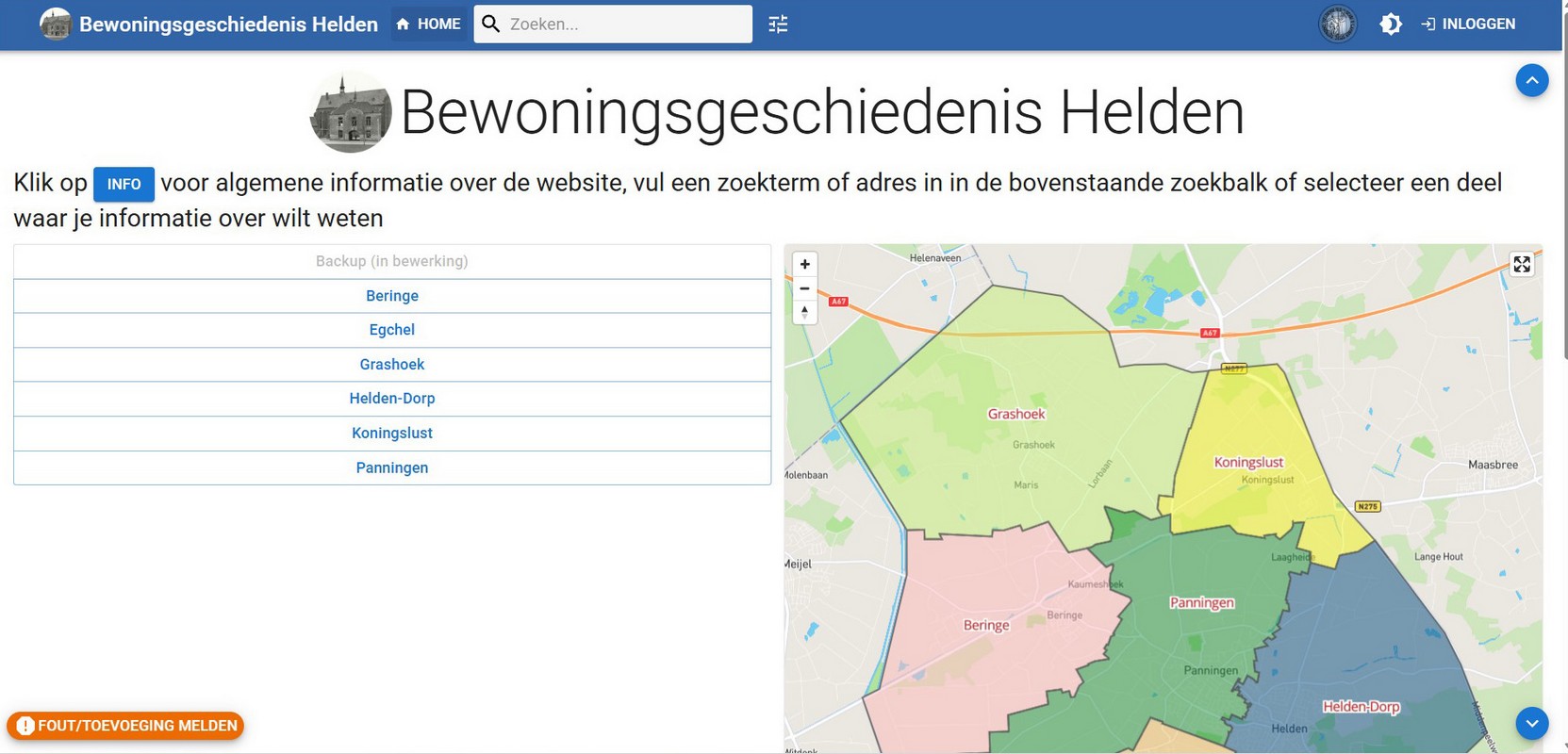Image resolution: width=1568 pixels, height=754 pixels.
Task: Open map in fullscreen mode
Action: click(x=1521, y=265)
